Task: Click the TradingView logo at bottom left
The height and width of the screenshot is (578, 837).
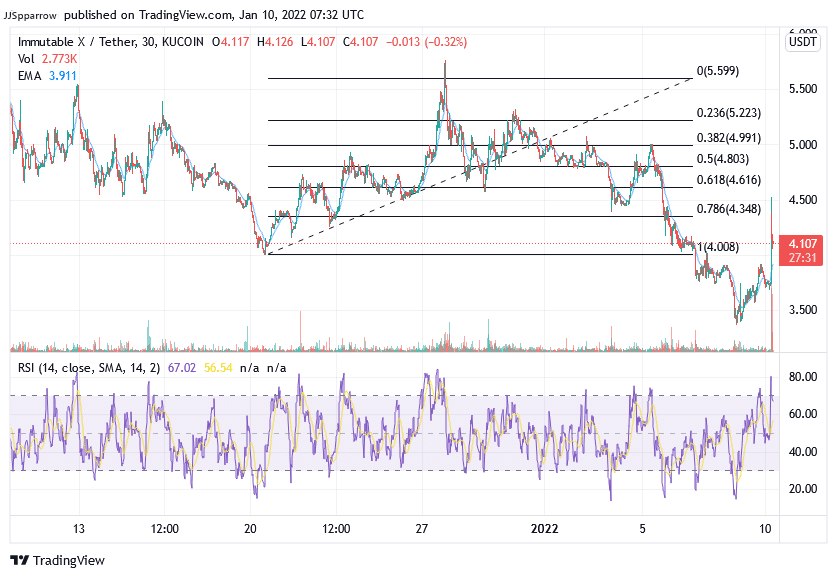Action: point(58,560)
